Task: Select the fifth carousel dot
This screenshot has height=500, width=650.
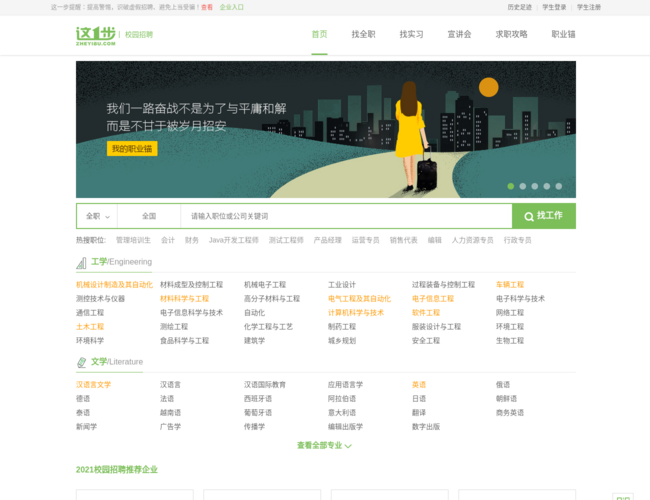Action: 559,186
